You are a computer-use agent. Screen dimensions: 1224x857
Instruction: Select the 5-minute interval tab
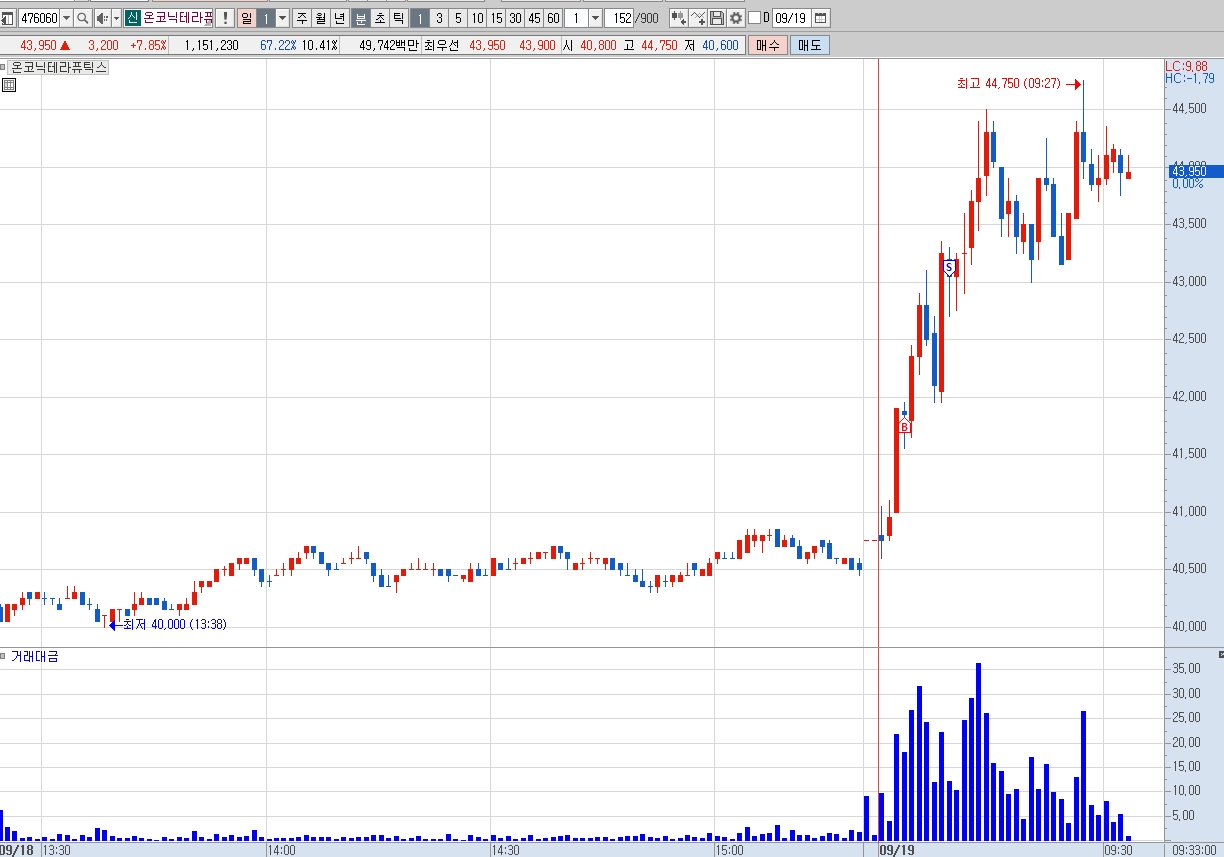click(458, 18)
